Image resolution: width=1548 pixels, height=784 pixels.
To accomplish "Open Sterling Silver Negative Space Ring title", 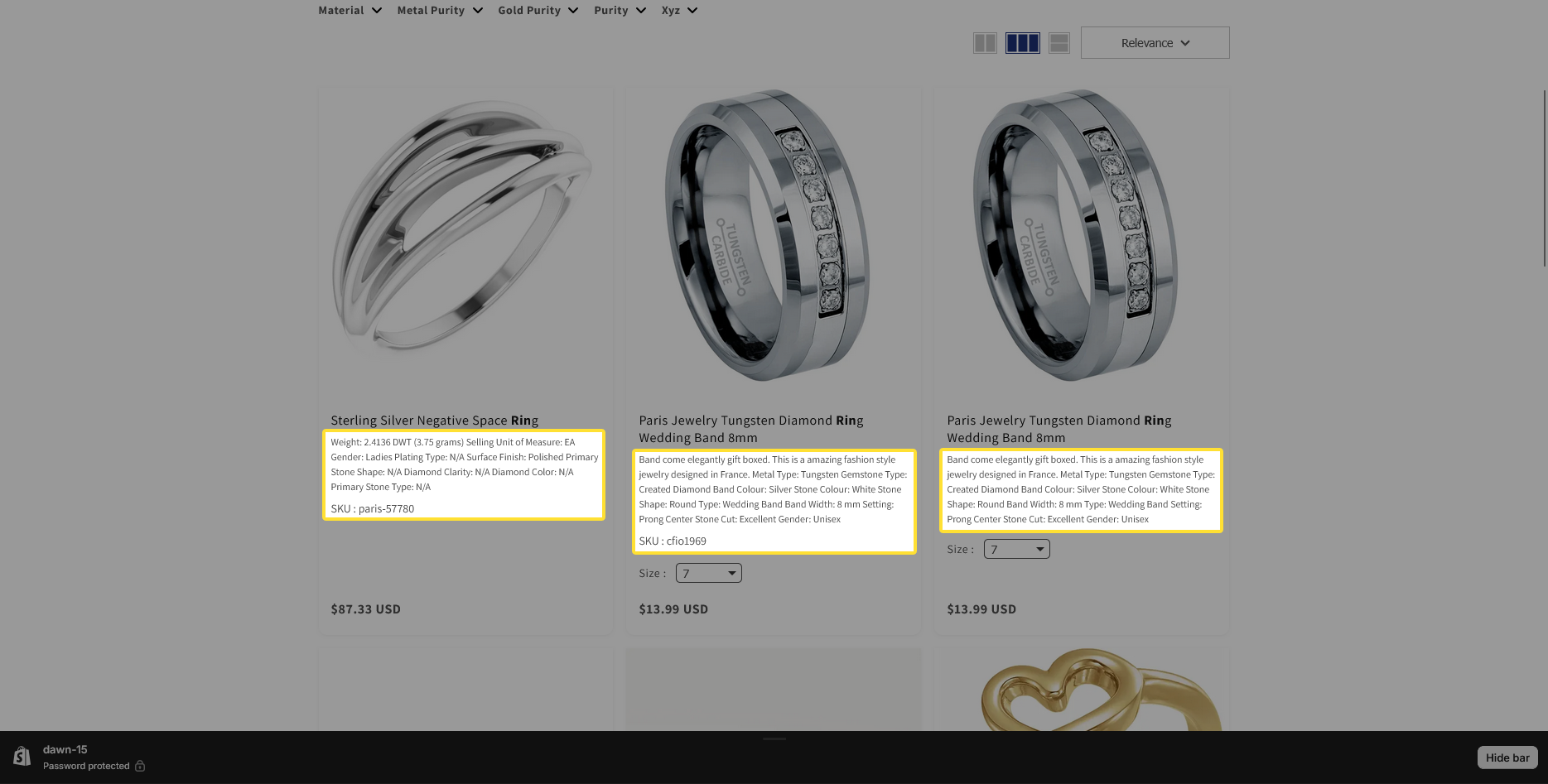I will 435,421.
